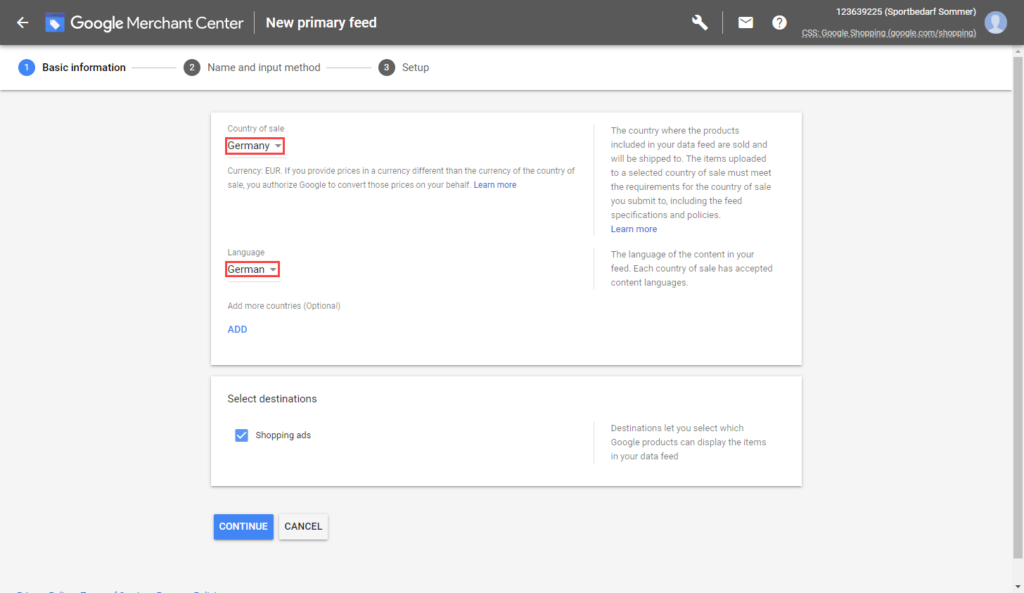Click the Google Merchant Center logo
Screen dimensions: 1024x593
(x=55, y=22)
